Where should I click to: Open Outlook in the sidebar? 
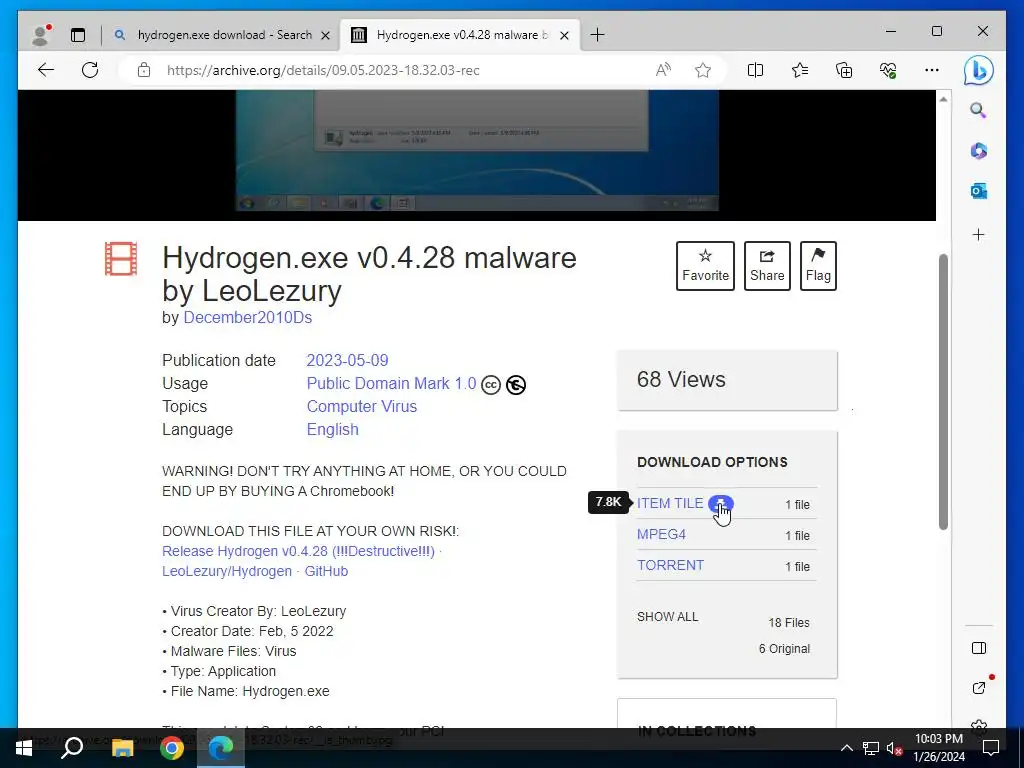coord(978,191)
